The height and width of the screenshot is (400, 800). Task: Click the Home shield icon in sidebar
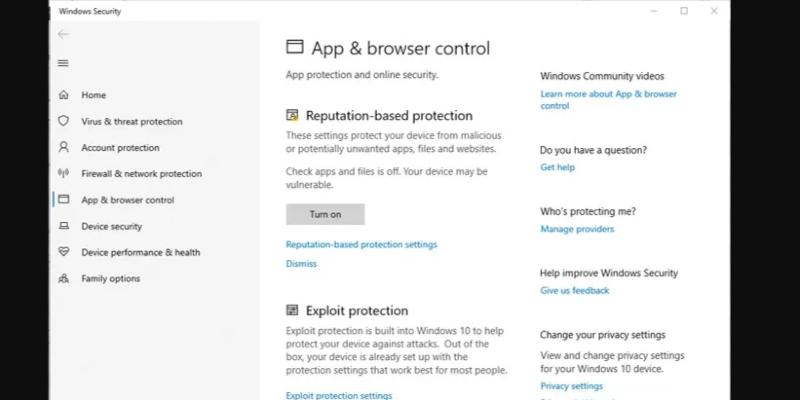63,95
